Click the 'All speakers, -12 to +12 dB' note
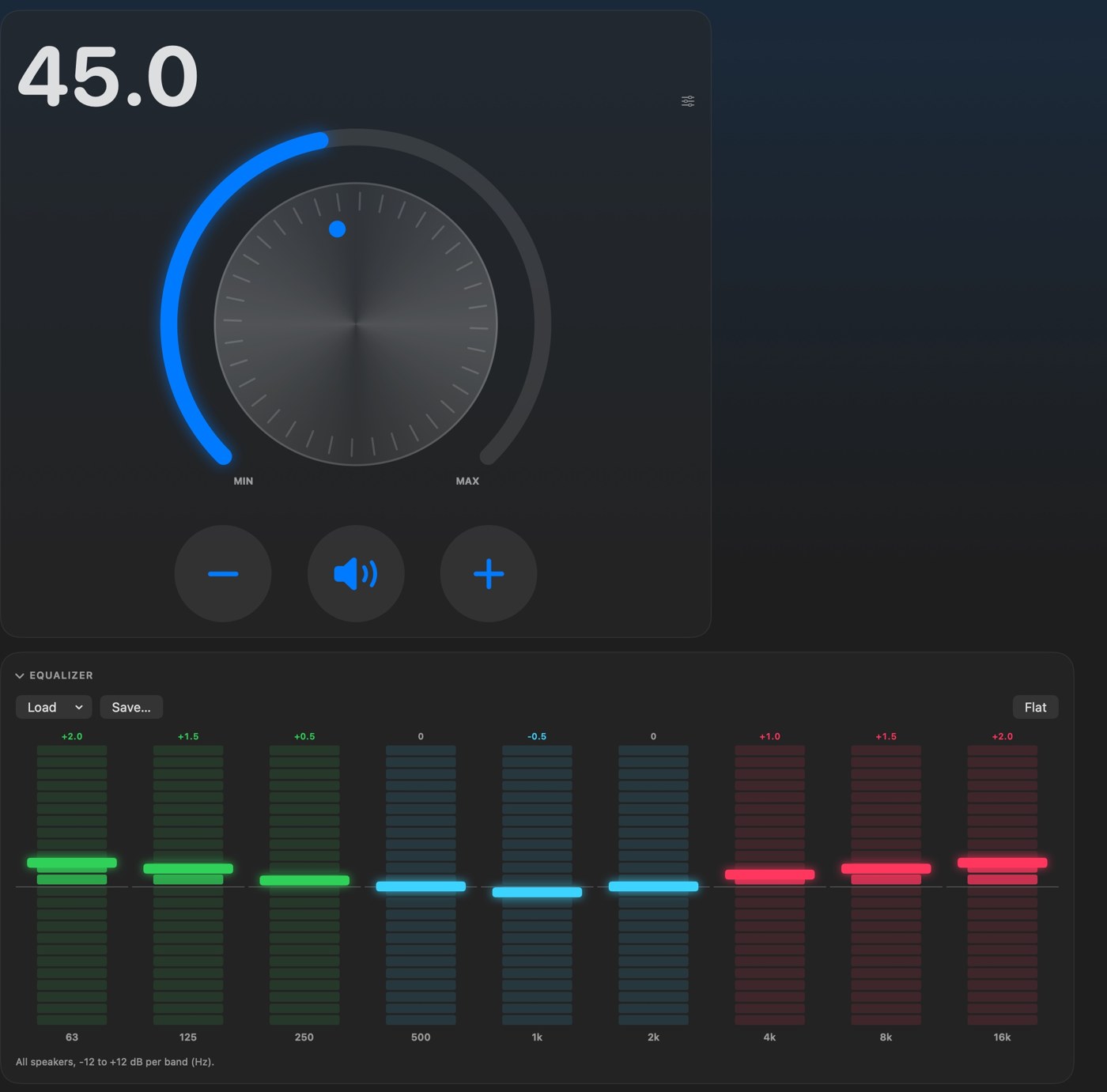Viewport: 1107px width, 1092px height. (x=115, y=1061)
